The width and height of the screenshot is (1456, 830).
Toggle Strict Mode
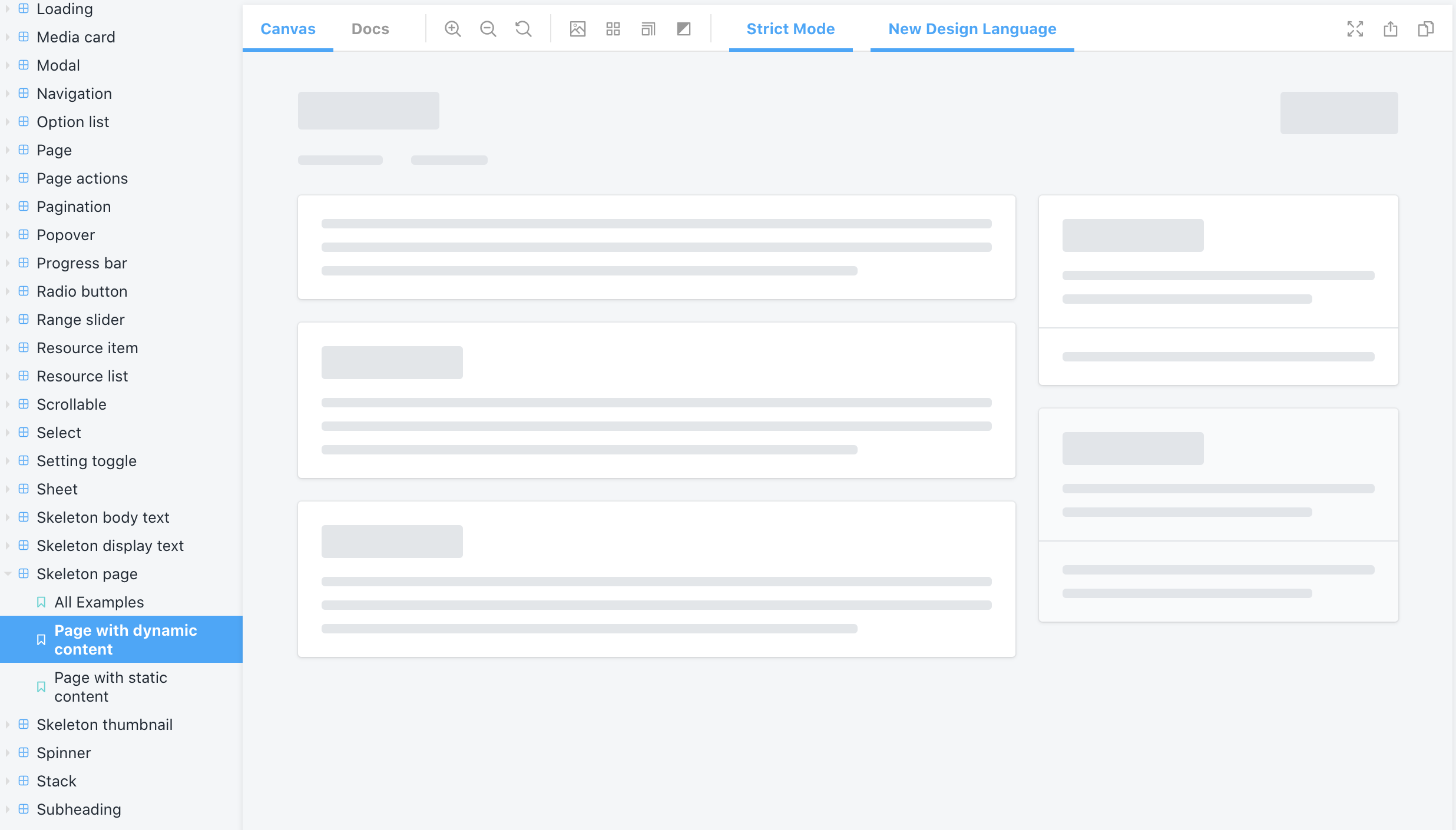click(x=790, y=29)
